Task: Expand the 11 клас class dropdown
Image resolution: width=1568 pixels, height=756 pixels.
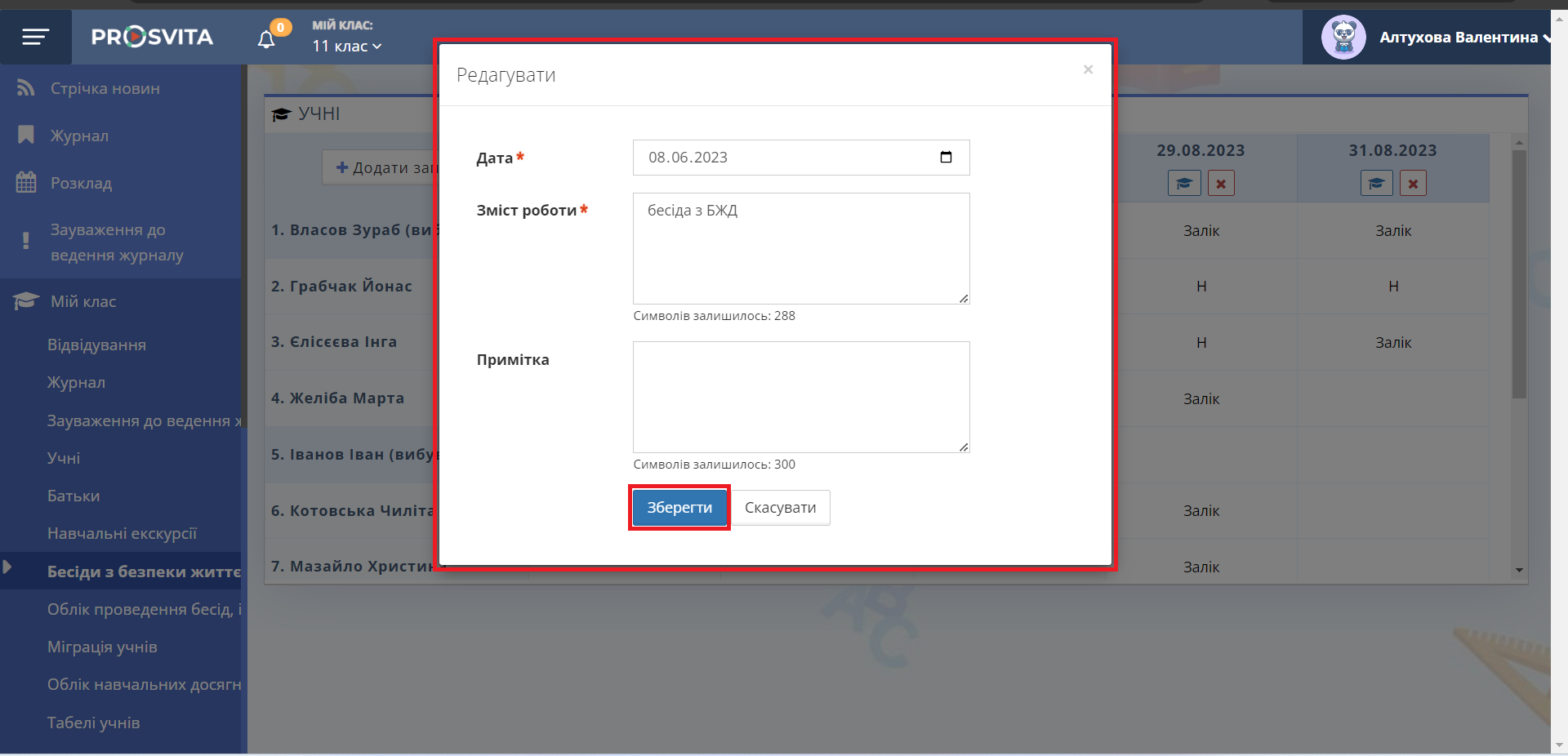Action: click(x=347, y=47)
